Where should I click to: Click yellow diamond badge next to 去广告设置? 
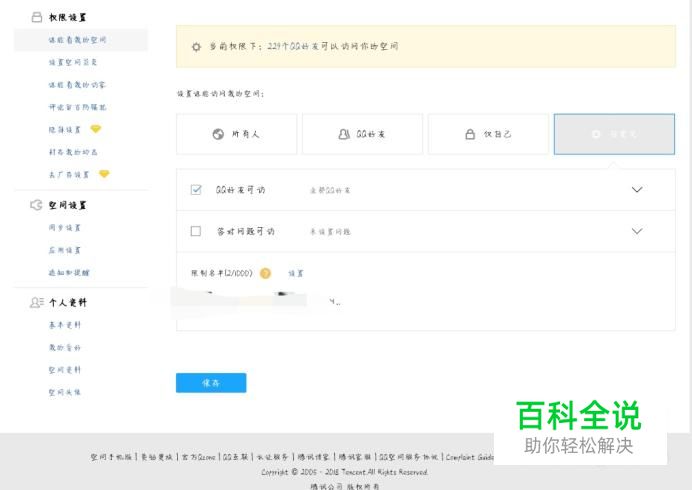tap(104, 174)
